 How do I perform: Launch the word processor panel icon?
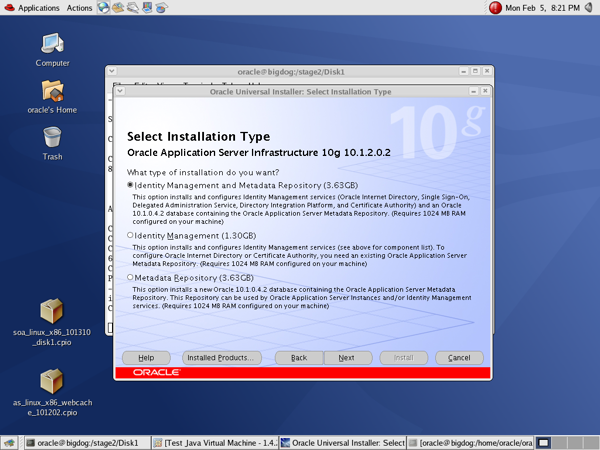[133, 7]
